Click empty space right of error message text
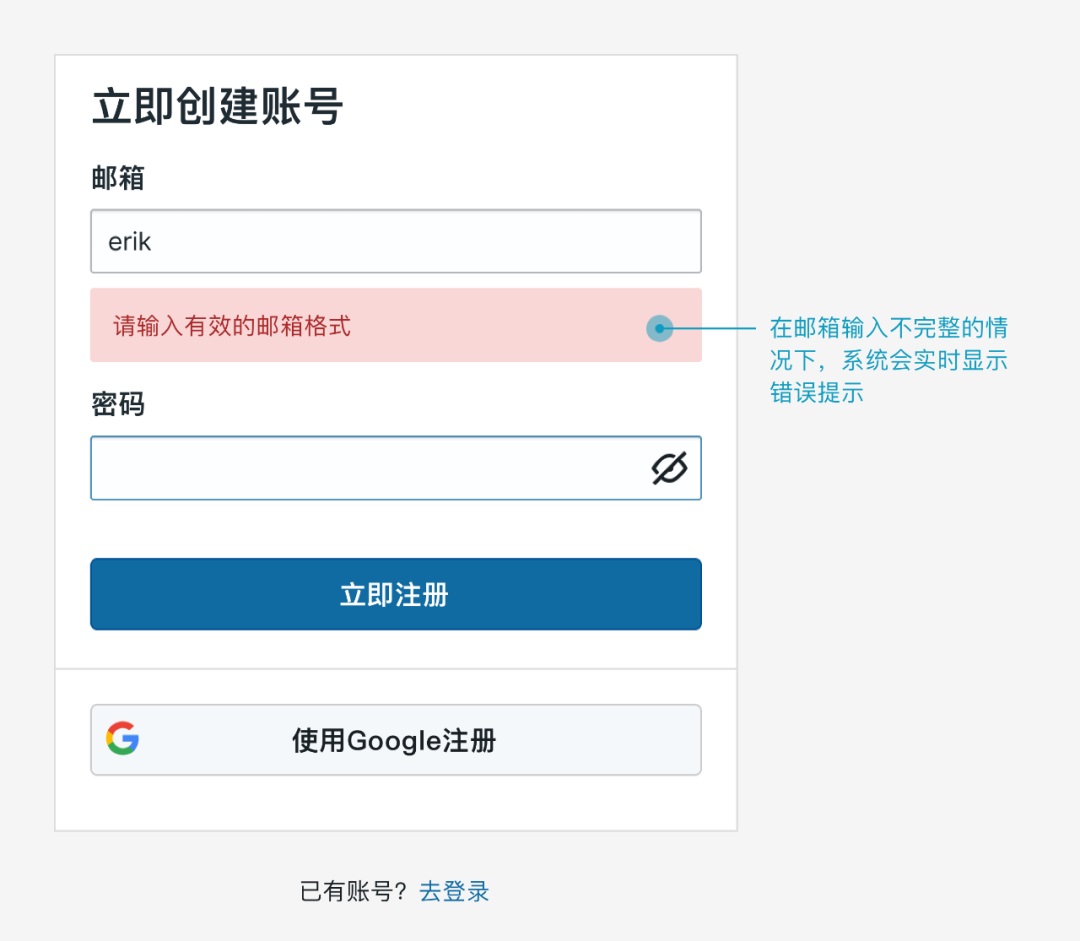The height and width of the screenshot is (941, 1080). point(500,326)
